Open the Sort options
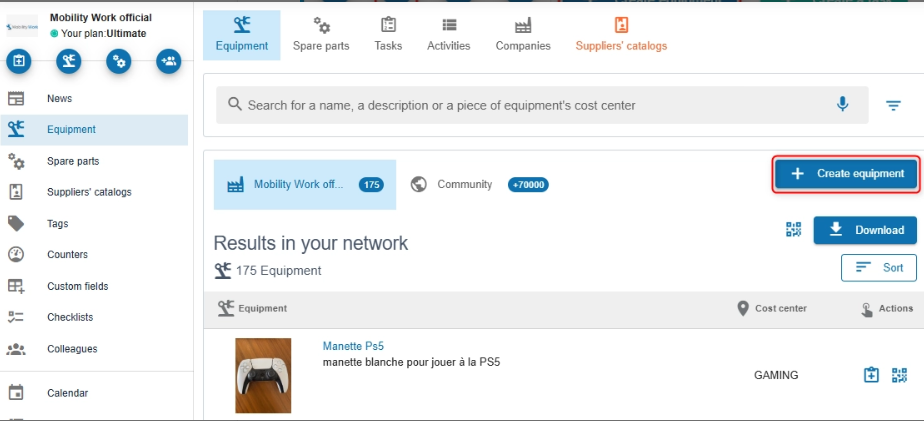Screen dimensions: 924x421 click(x=879, y=268)
